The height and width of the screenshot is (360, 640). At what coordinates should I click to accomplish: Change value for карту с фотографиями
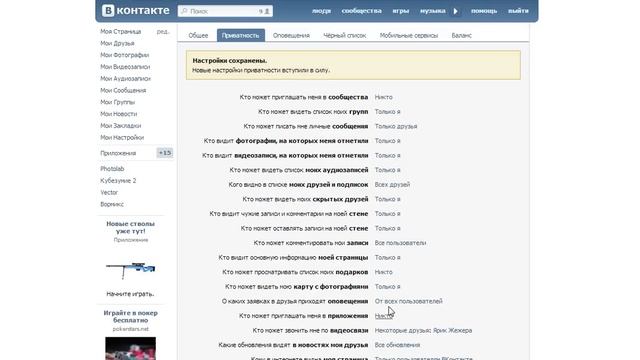pos(387,287)
